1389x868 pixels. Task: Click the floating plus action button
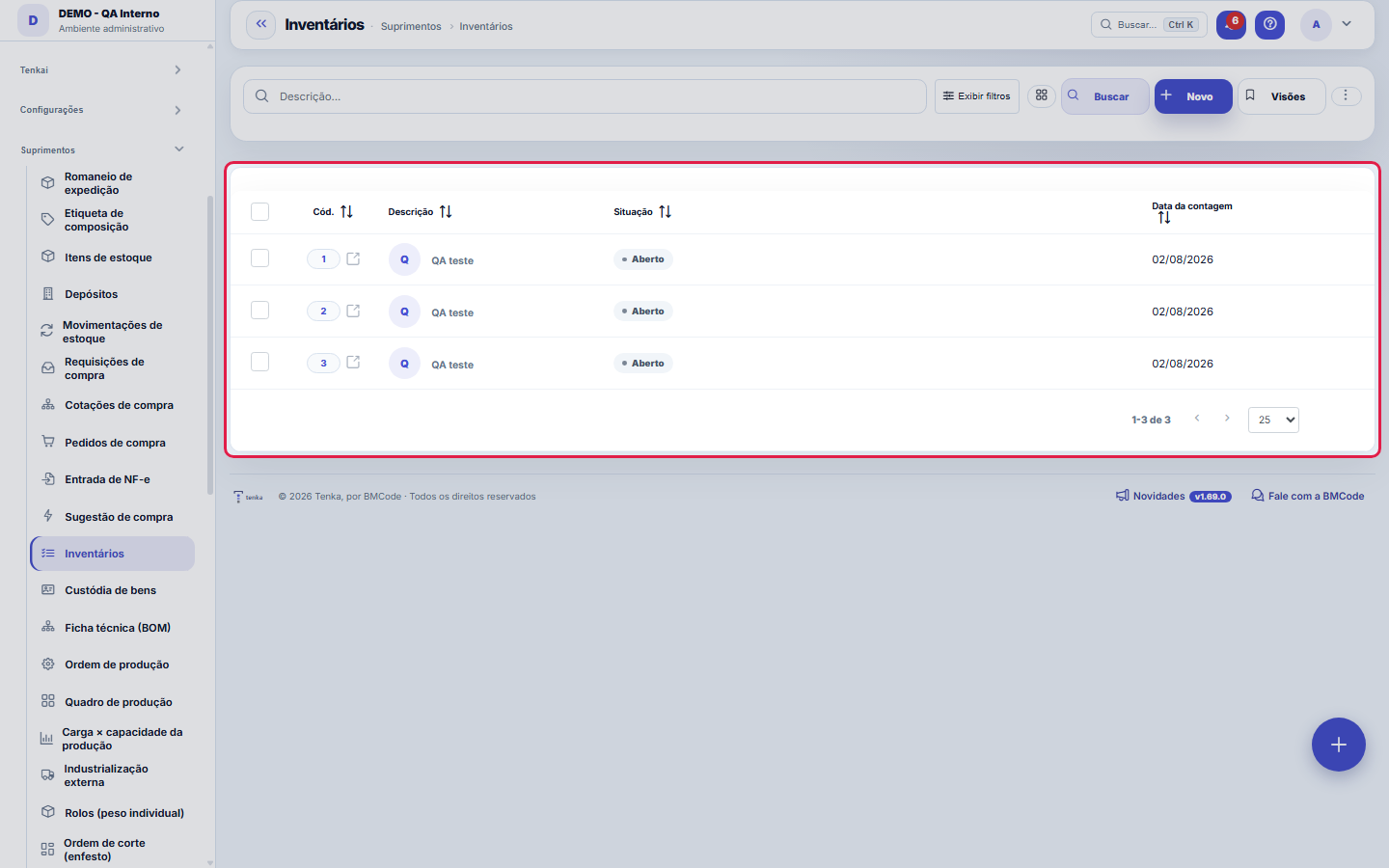[1339, 745]
